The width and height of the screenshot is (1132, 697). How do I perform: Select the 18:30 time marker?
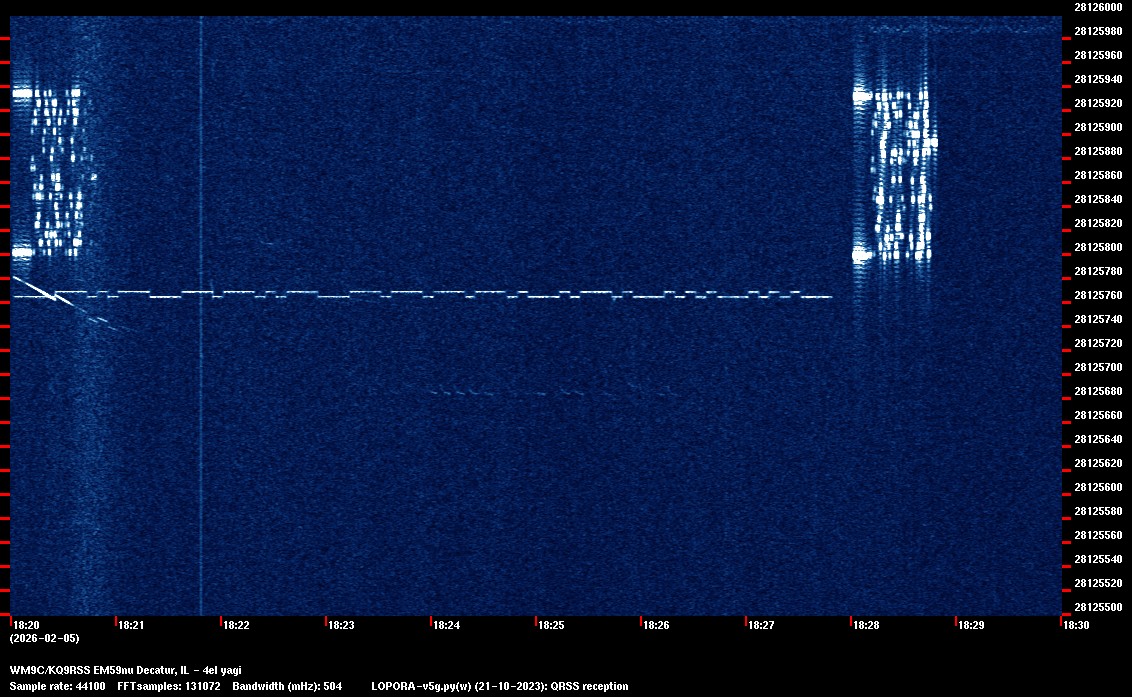tap(1076, 626)
